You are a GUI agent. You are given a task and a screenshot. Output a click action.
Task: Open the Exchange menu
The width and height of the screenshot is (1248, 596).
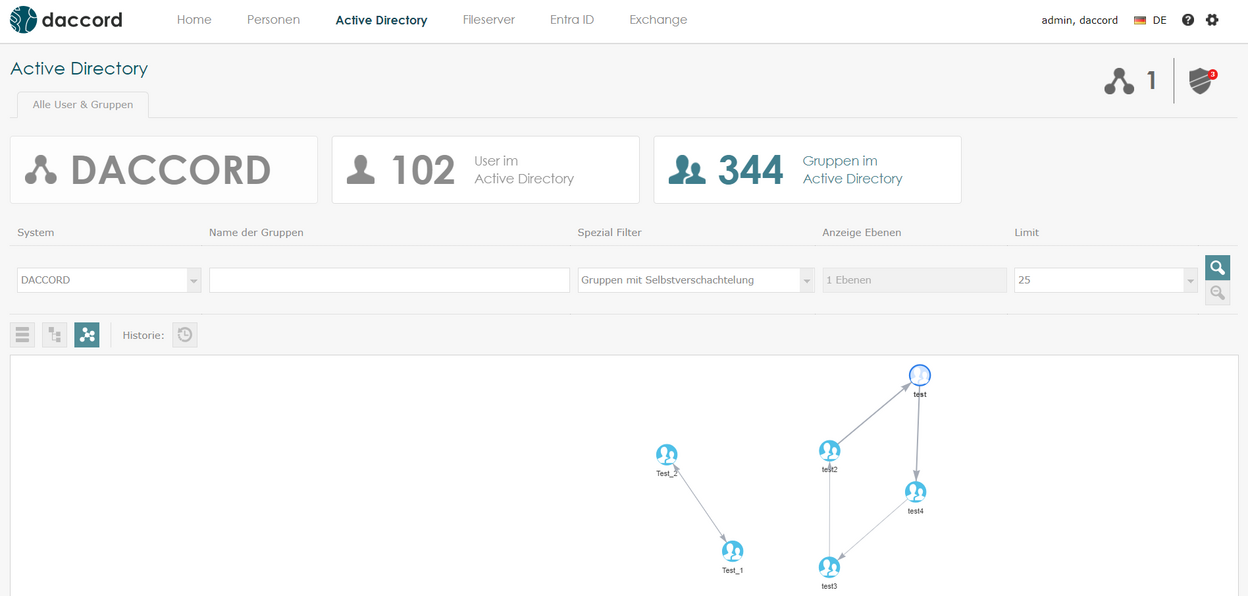[x=658, y=20]
